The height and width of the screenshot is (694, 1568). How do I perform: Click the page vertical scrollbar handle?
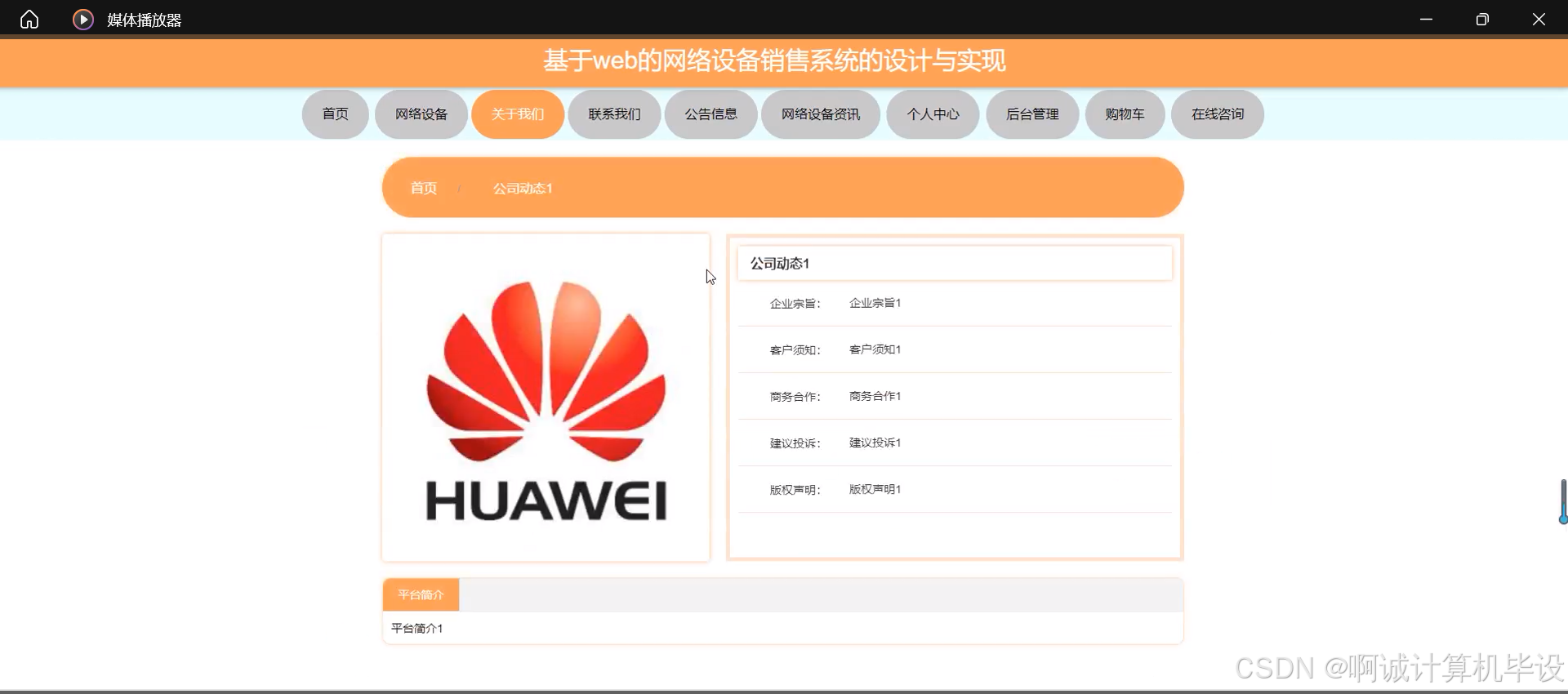click(1563, 501)
